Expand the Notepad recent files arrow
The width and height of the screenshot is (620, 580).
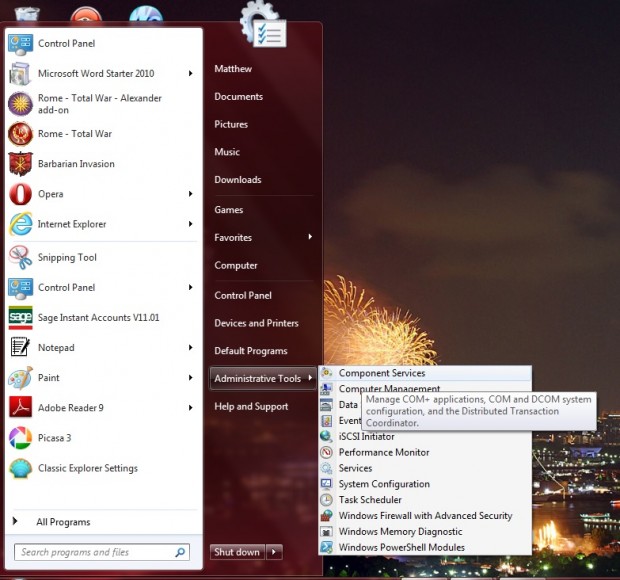coord(191,348)
